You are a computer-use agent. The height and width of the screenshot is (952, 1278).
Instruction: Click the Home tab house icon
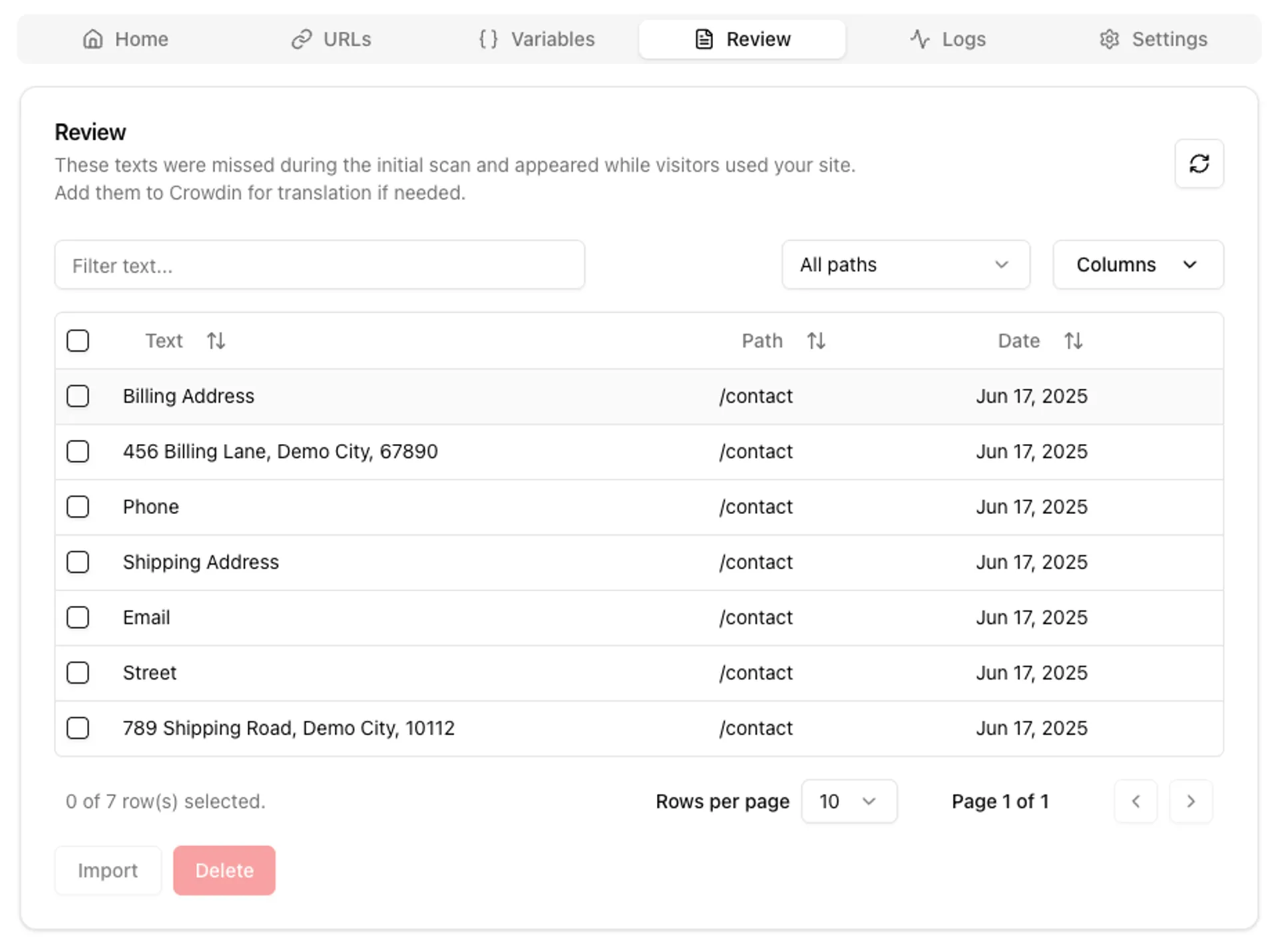93,39
